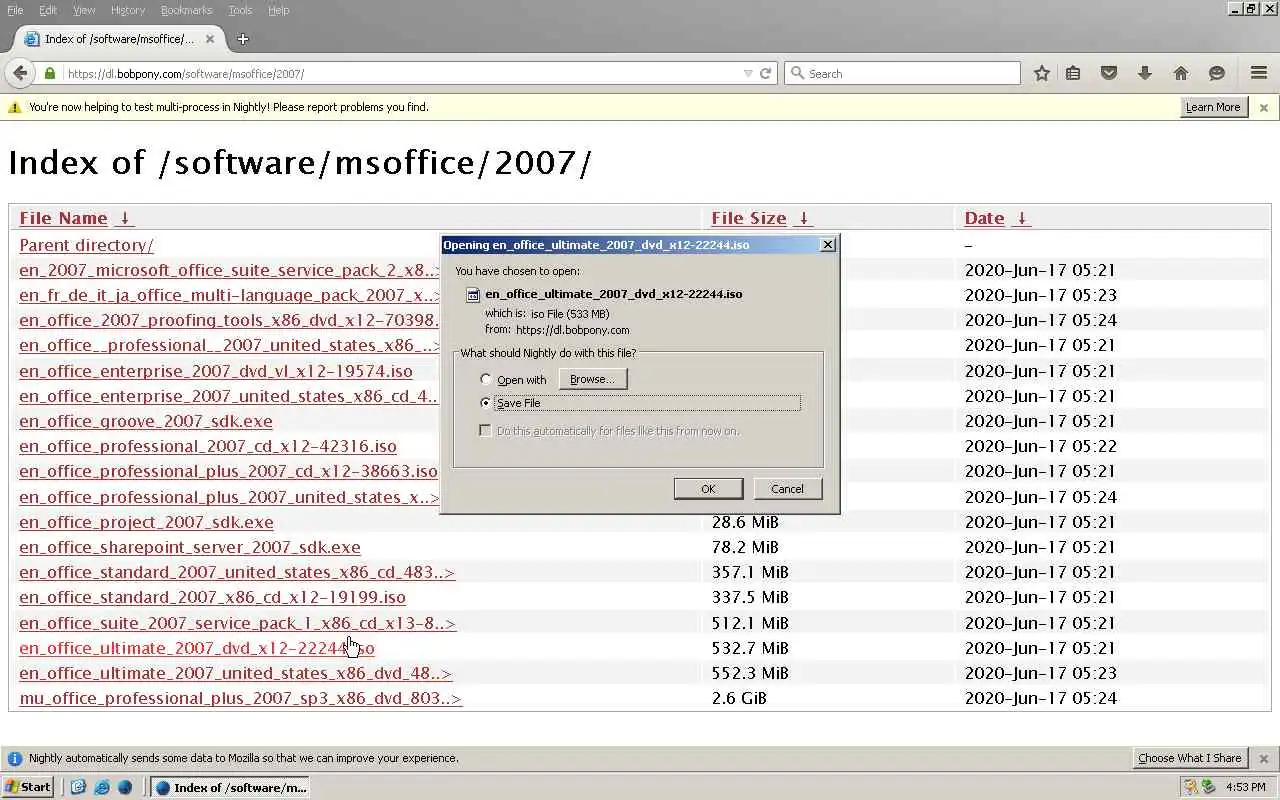Open en_office_enterprise_2007_dvd_vl_x12-19574.iso link
The image size is (1280, 800).
point(216,371)
